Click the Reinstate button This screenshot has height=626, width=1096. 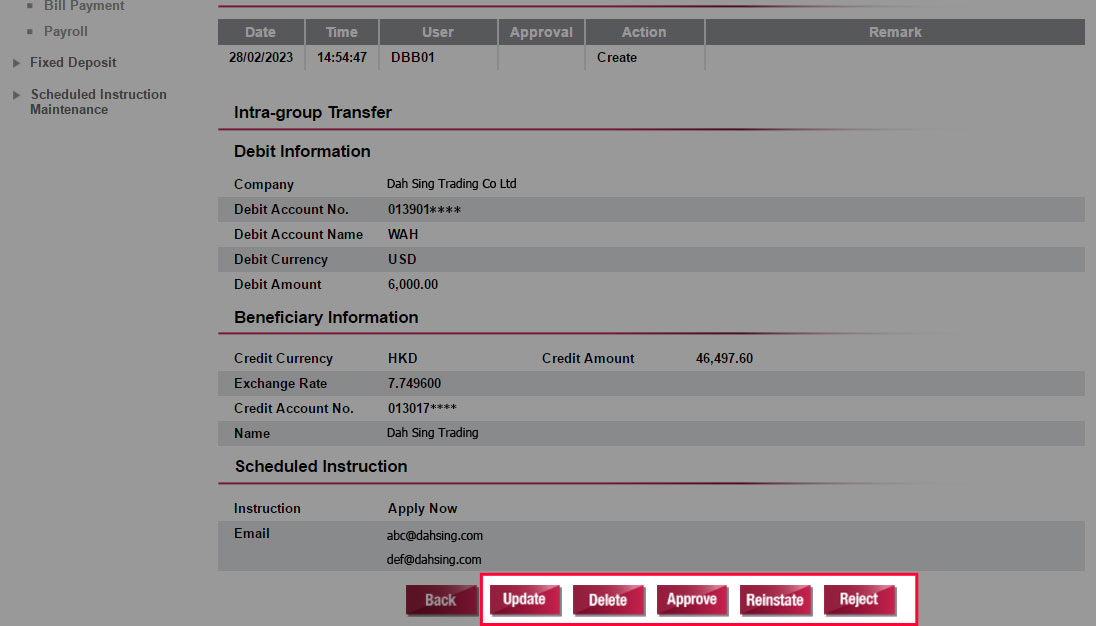[x=774, y=600]
